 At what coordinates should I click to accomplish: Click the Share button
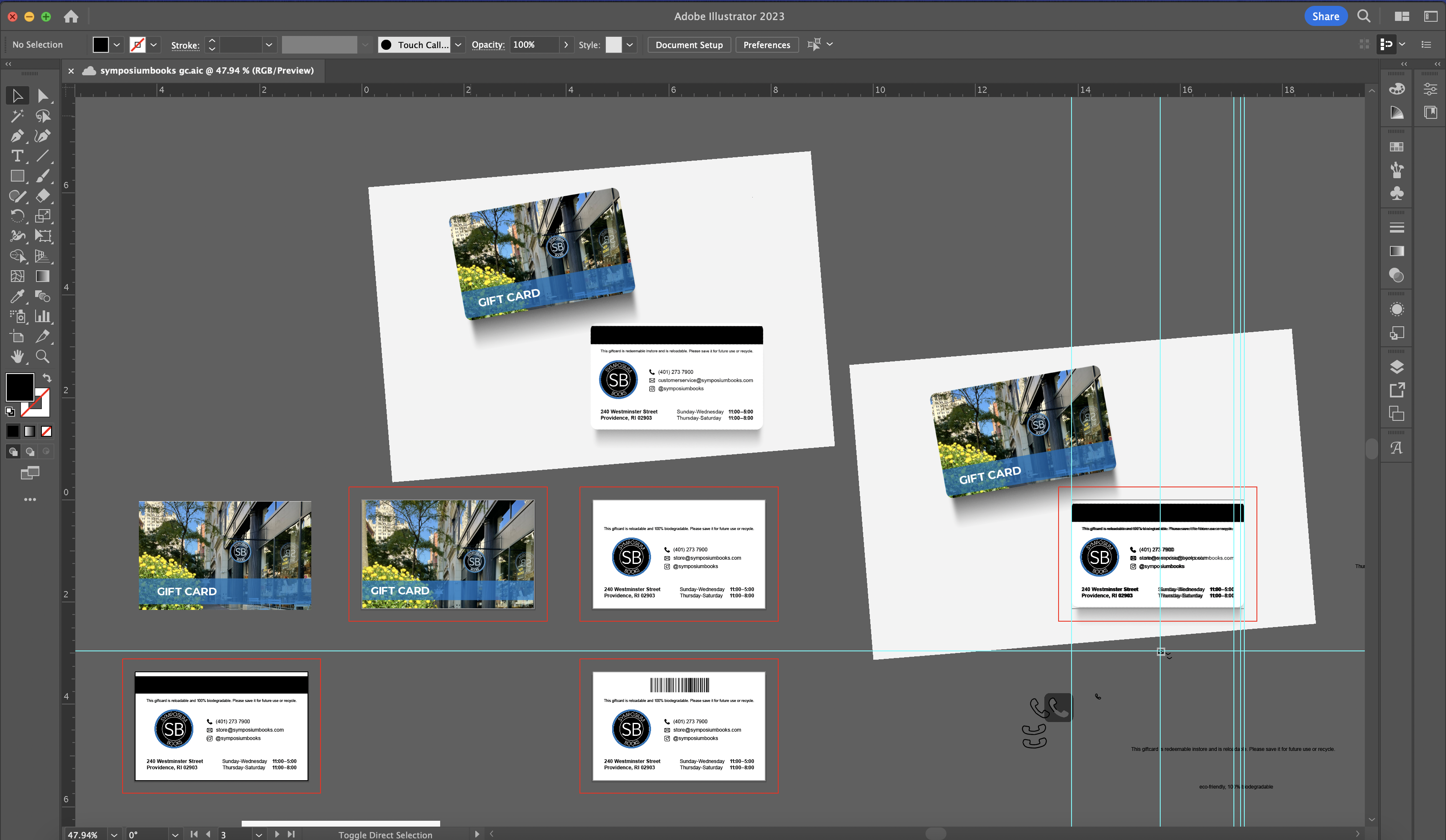[x=1325, y=16]
